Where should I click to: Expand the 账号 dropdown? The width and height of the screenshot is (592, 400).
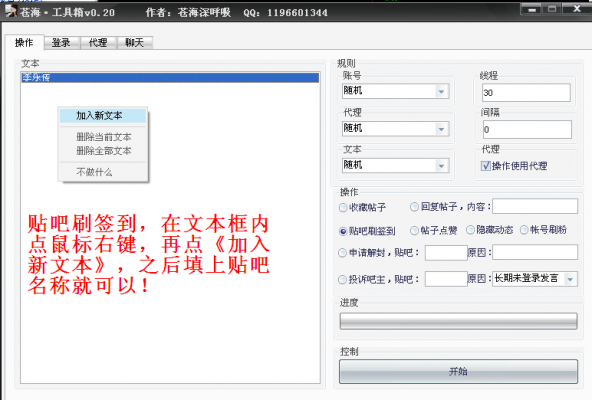[x=441, y=92]
